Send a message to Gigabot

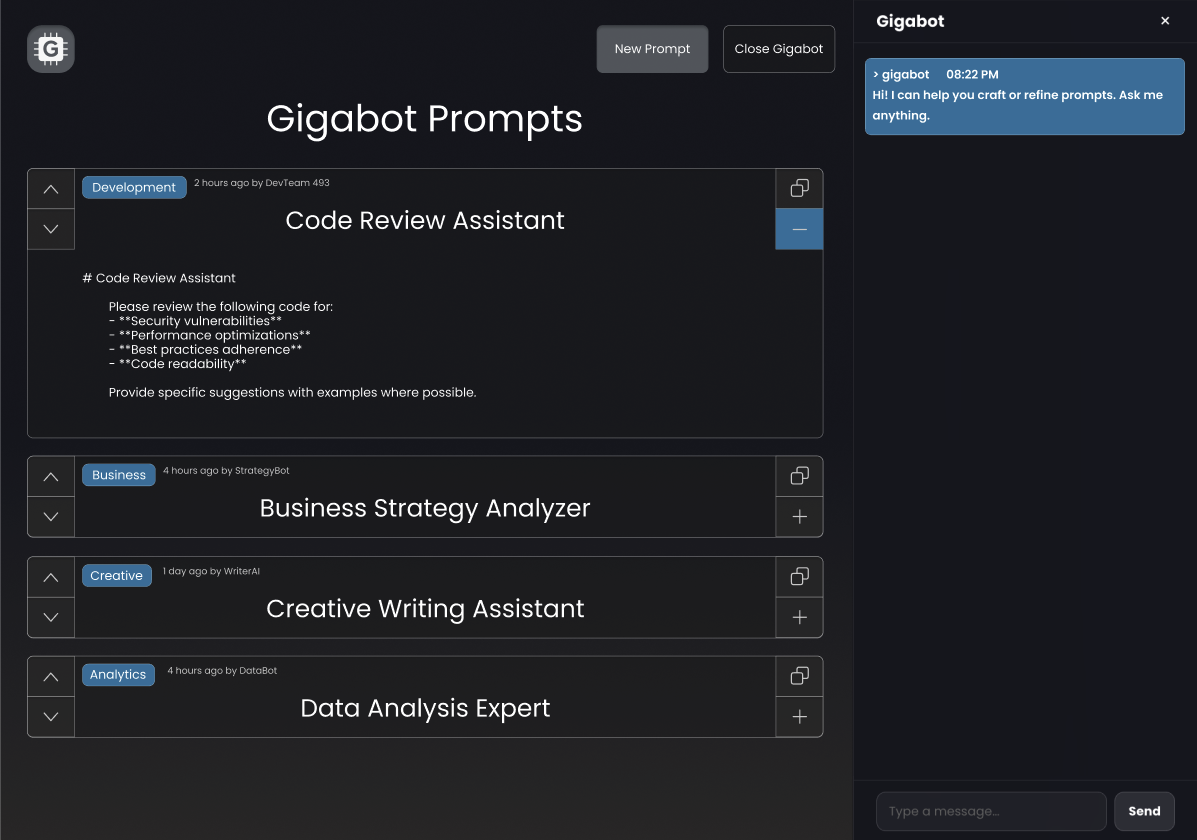(x=1144, y=810)
